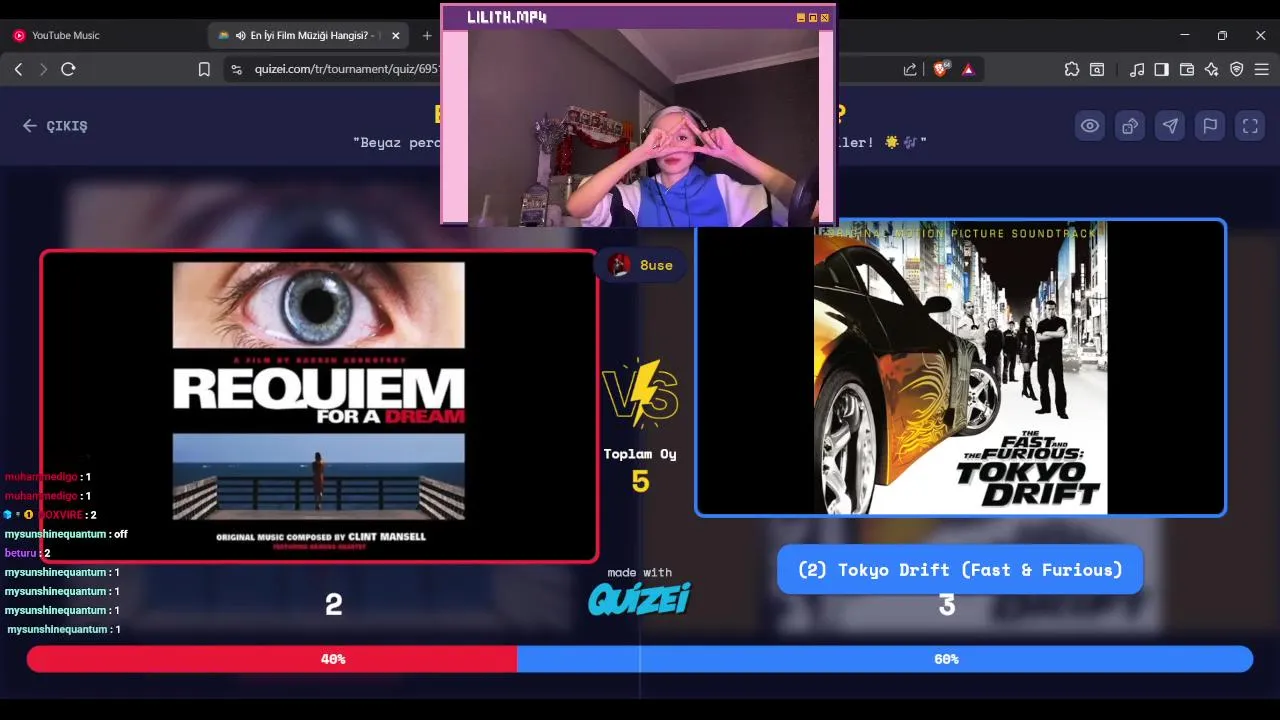Screen dimensions: 1280x720
Task: Click the chat message "mysunshinequantum : off"
Action: click(66, 534)
